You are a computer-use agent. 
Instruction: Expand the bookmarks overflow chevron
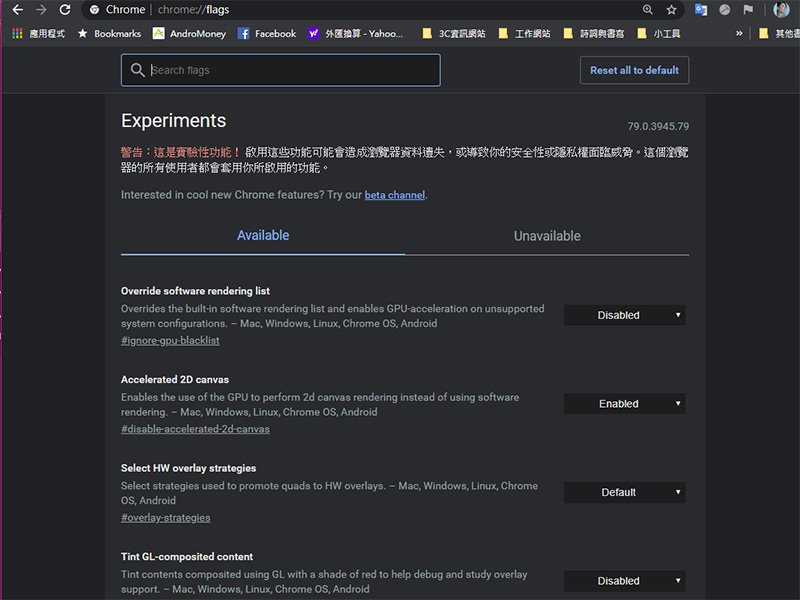(739, 33)
